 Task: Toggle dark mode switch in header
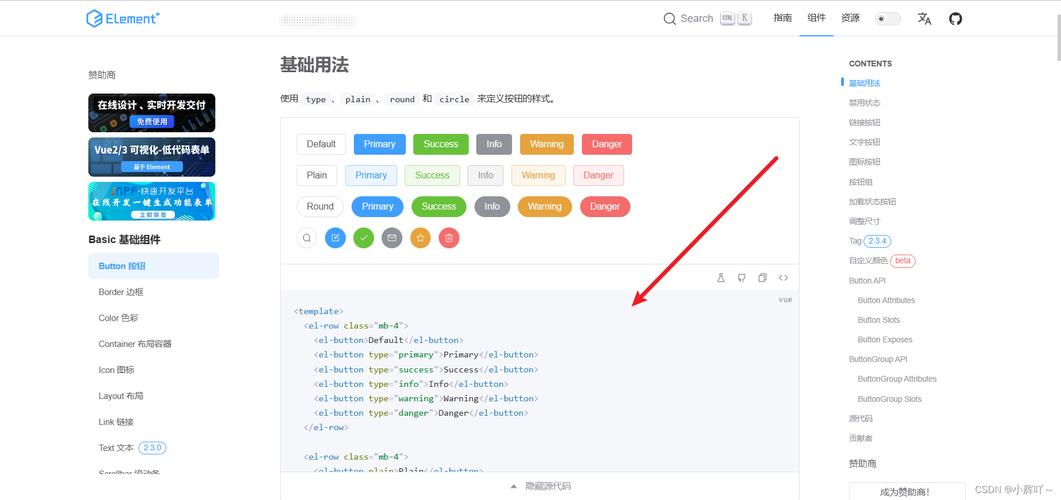coord(887,19)
